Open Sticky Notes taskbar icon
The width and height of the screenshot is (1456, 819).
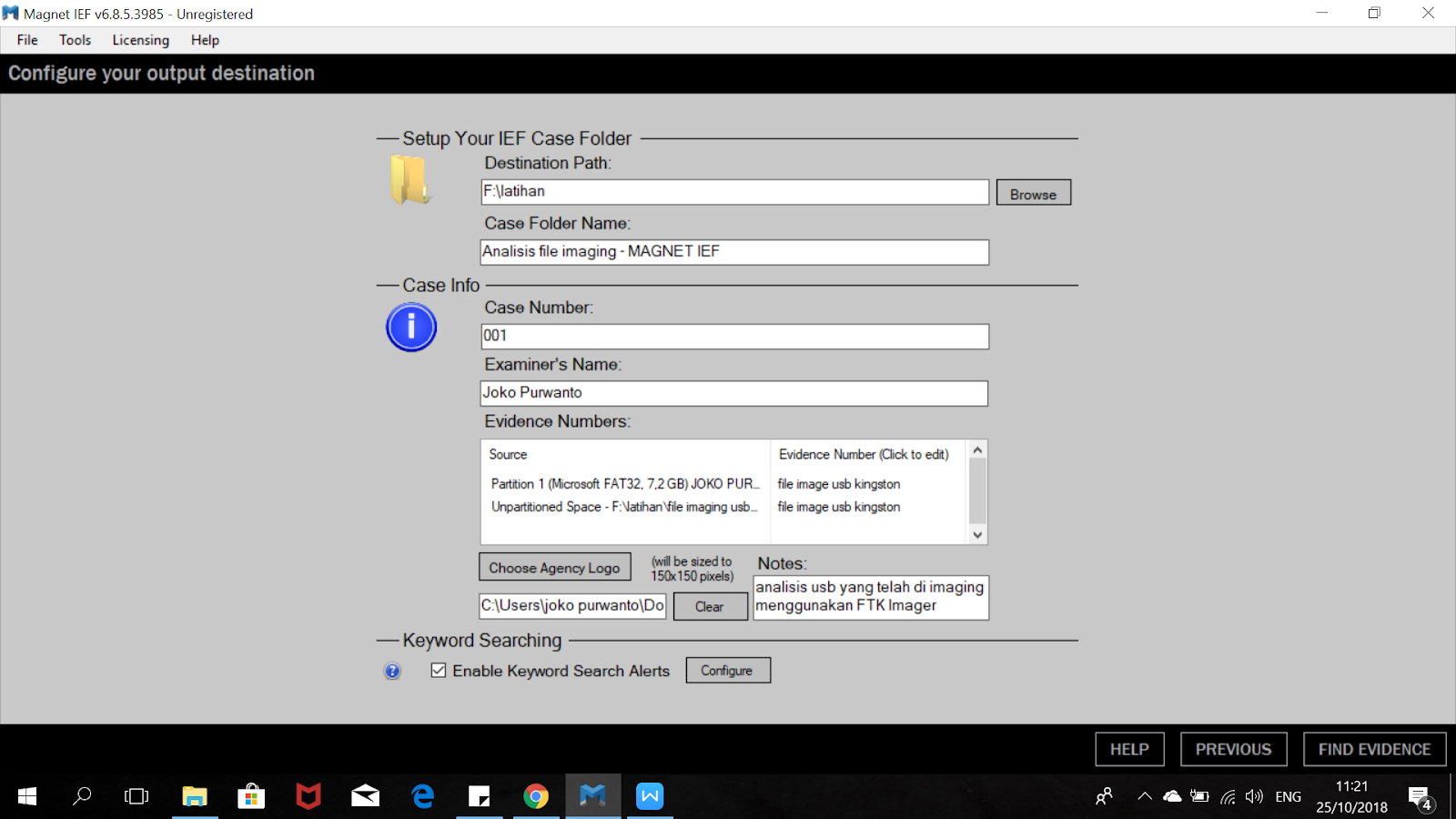(x=480, y=797)
